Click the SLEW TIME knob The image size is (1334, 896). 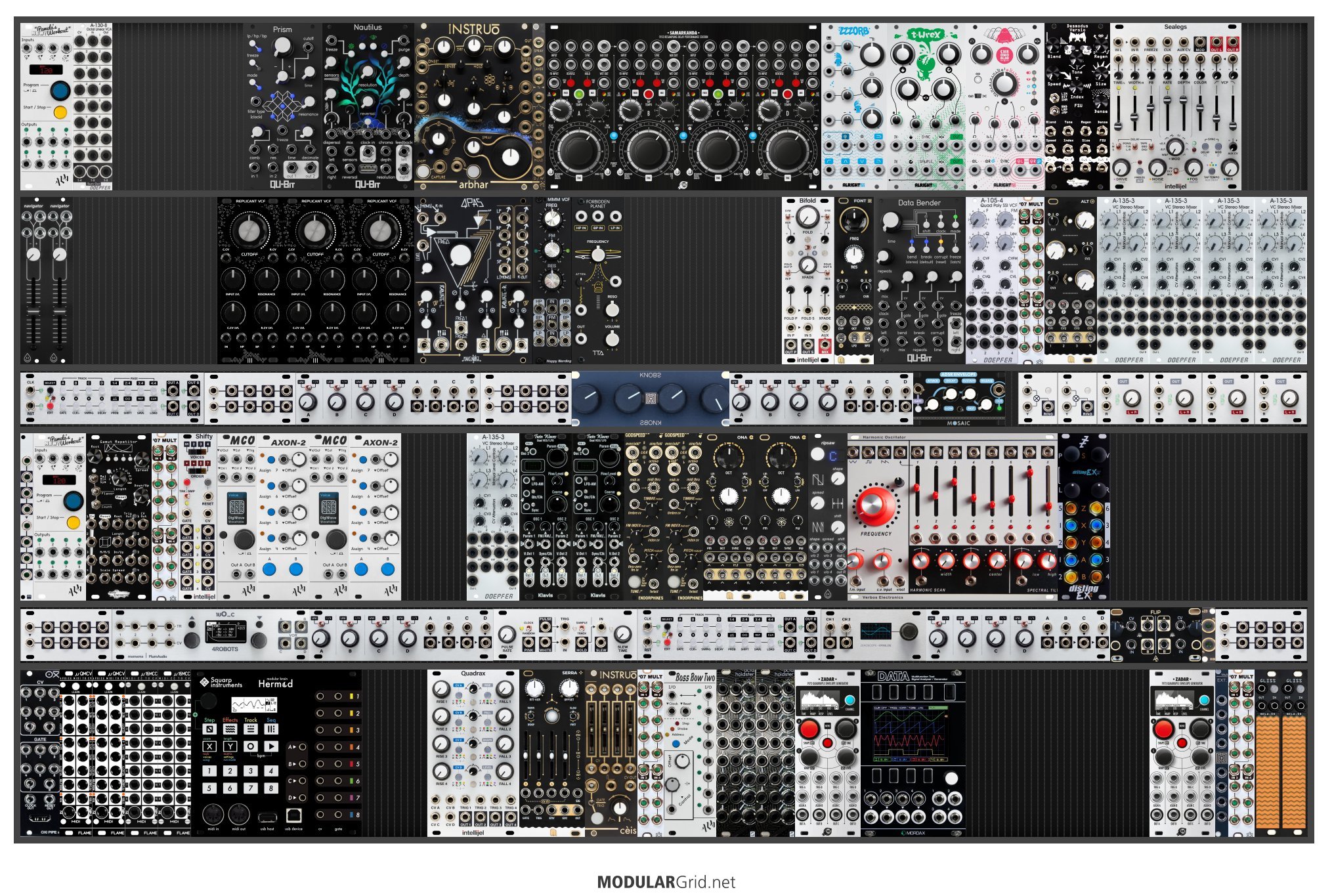point(622,634)
